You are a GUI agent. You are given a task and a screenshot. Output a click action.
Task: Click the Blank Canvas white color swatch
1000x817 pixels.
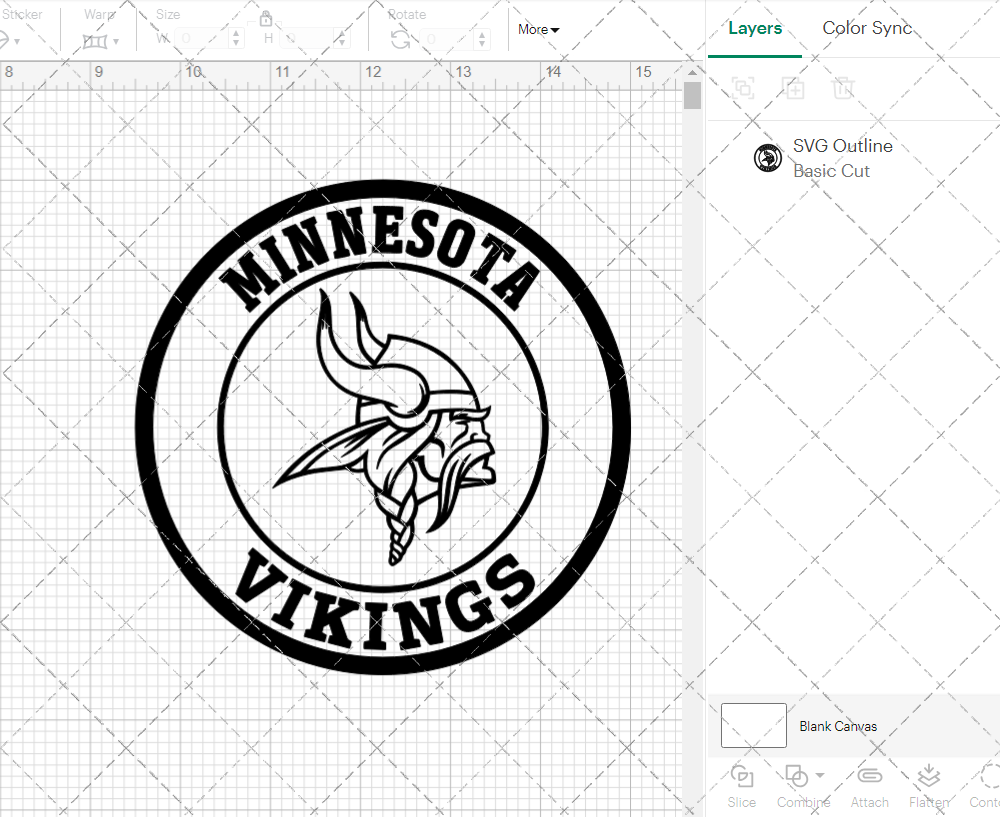(x=753, y=725)
